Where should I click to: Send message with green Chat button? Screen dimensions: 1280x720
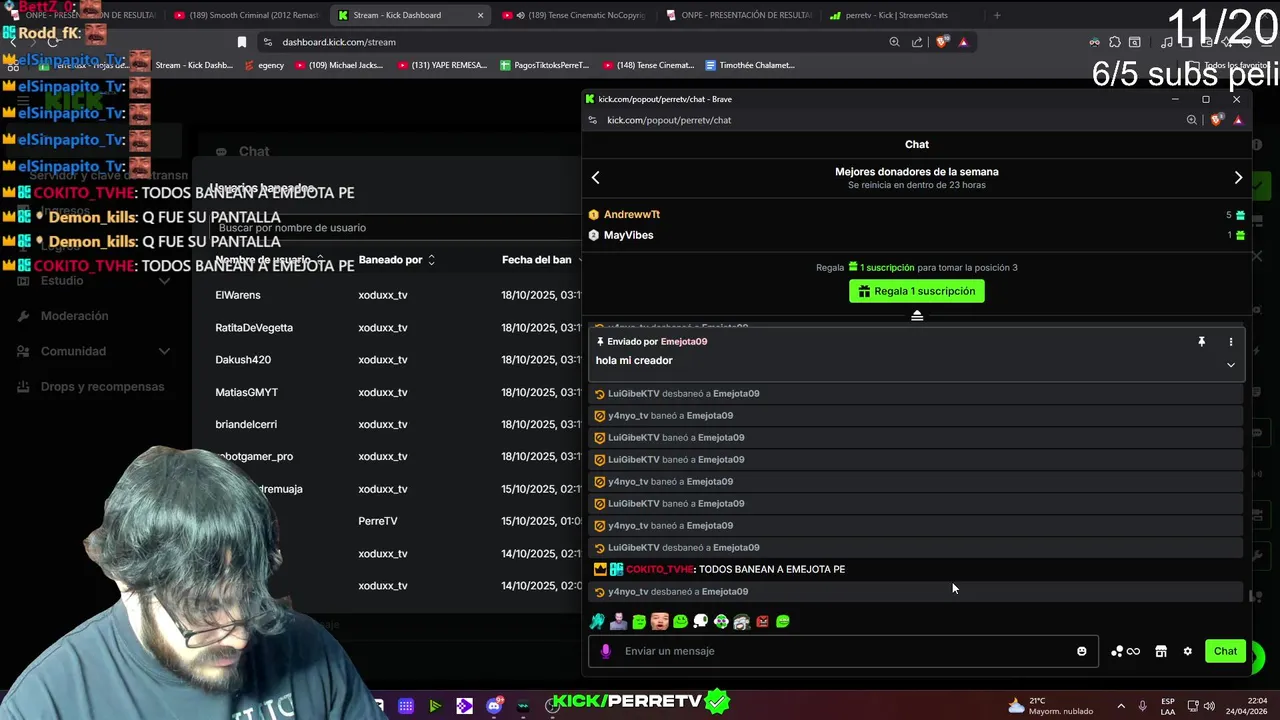[1225, 651]
